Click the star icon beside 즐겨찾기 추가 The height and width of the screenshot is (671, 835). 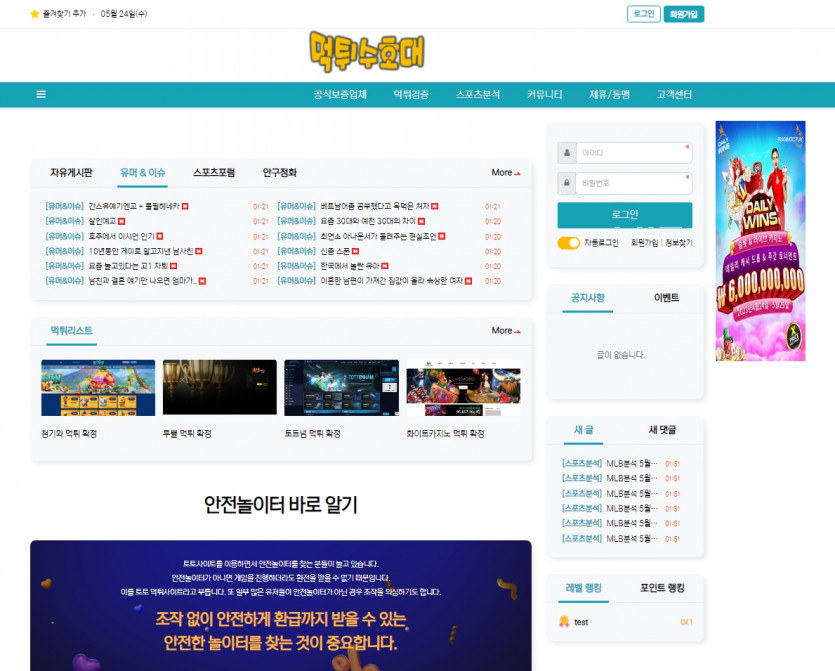pyautogui.click(x=34, y=14)
